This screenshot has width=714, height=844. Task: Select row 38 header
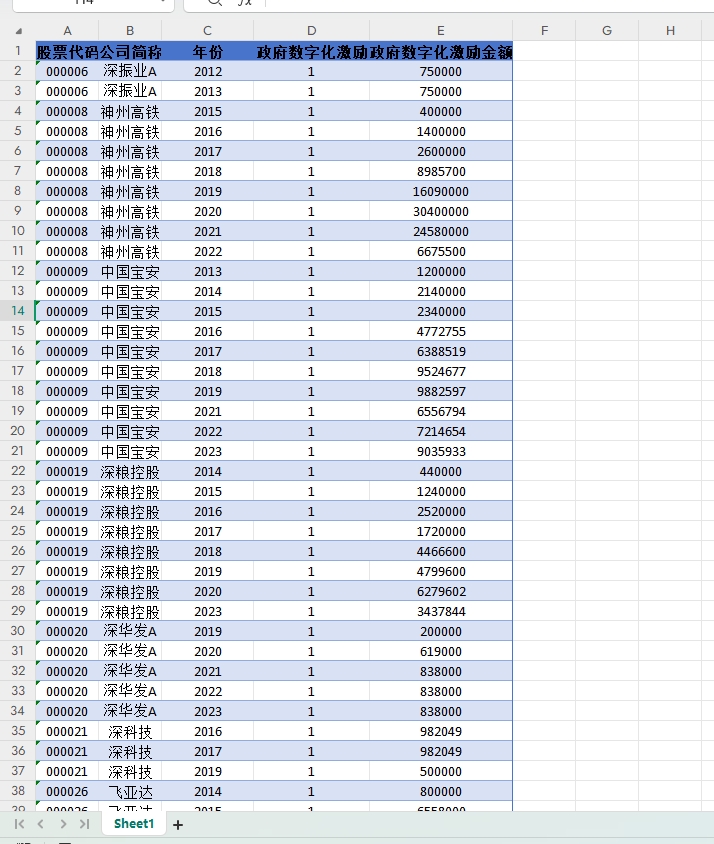18,791
